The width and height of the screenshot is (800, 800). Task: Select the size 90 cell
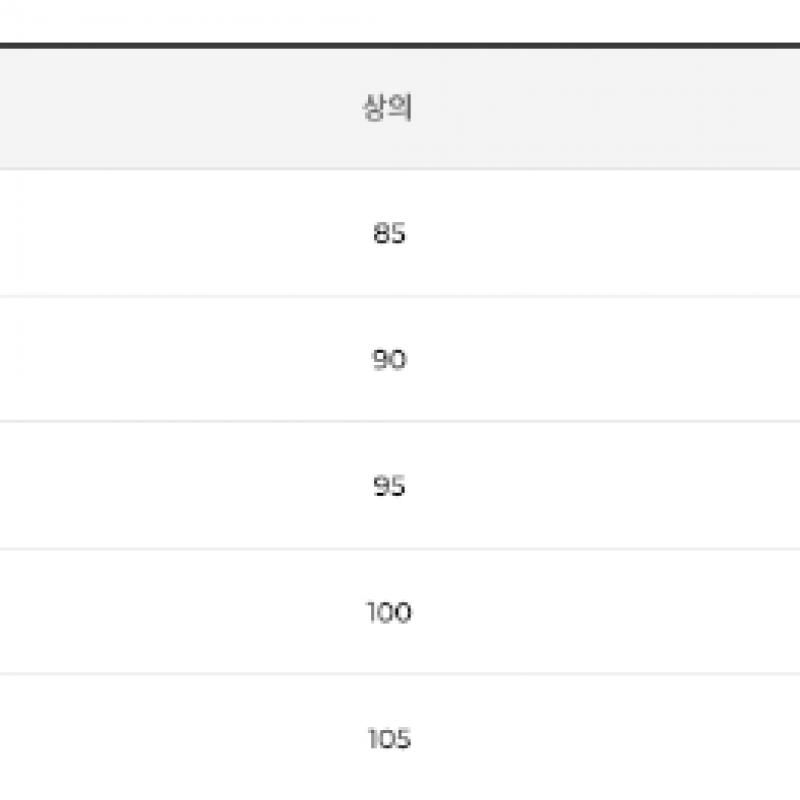point(388,360)
